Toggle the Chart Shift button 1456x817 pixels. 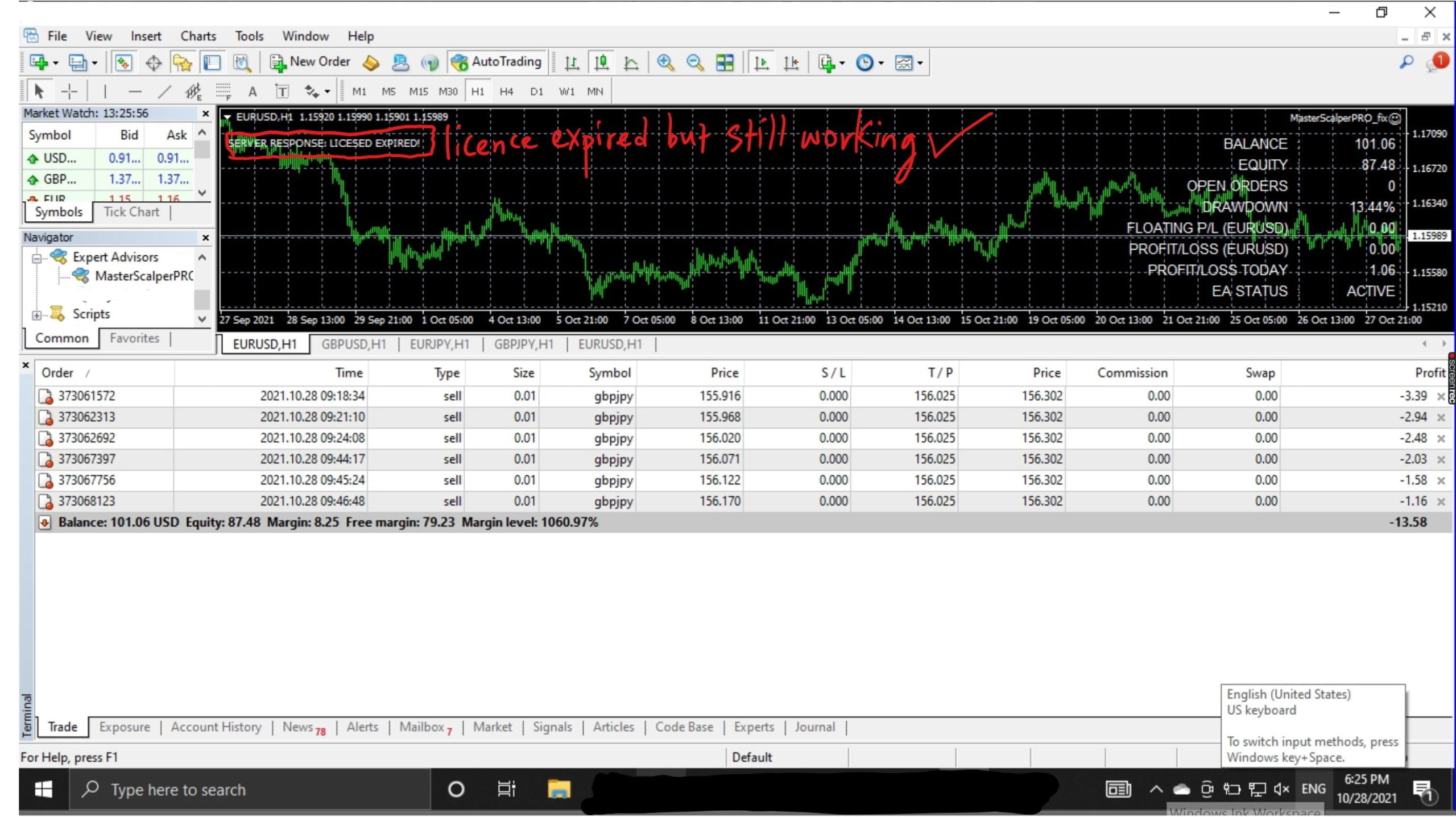[791, 63]
